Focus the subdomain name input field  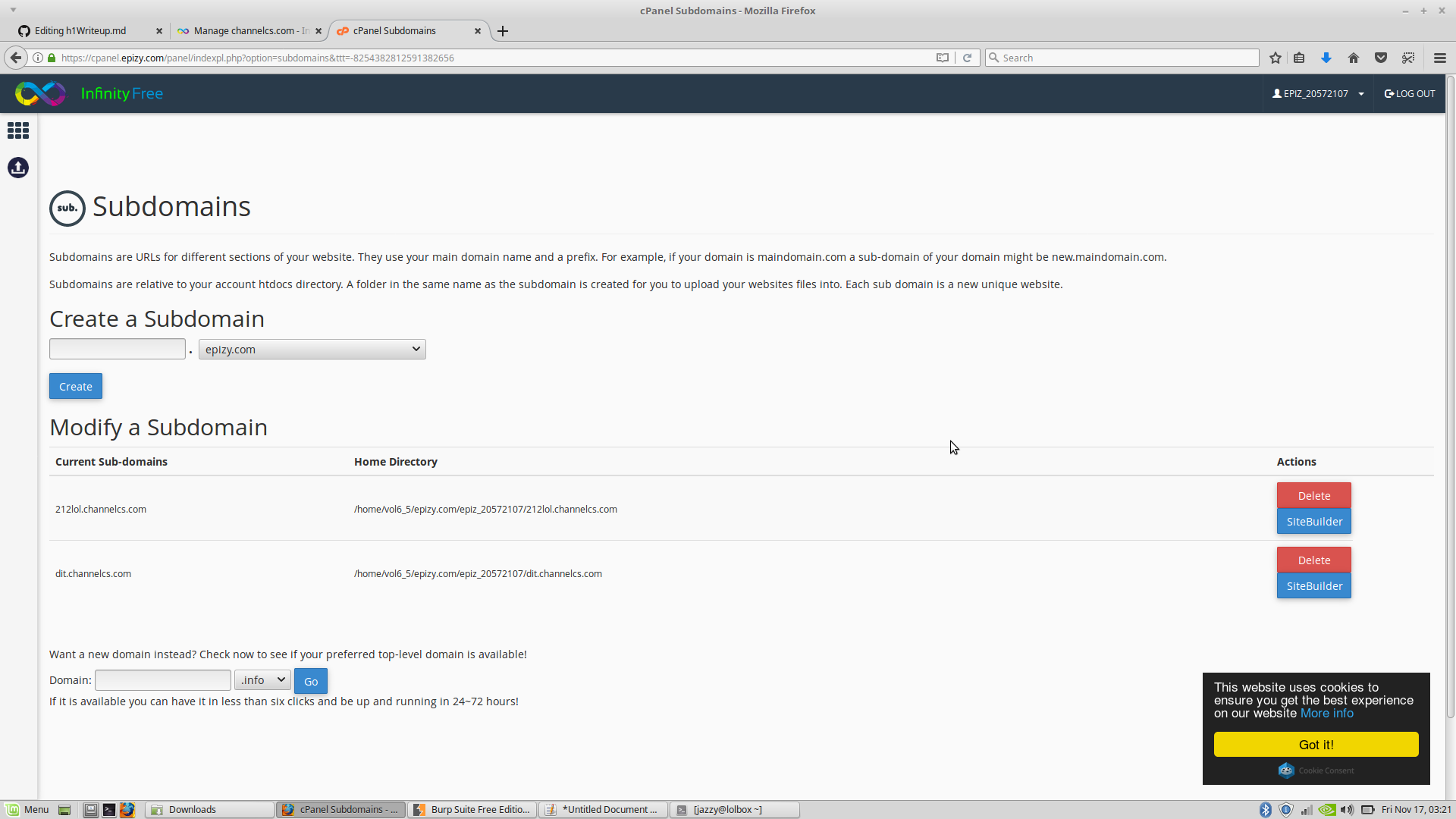pyautogui.click(x=118, y=349)
